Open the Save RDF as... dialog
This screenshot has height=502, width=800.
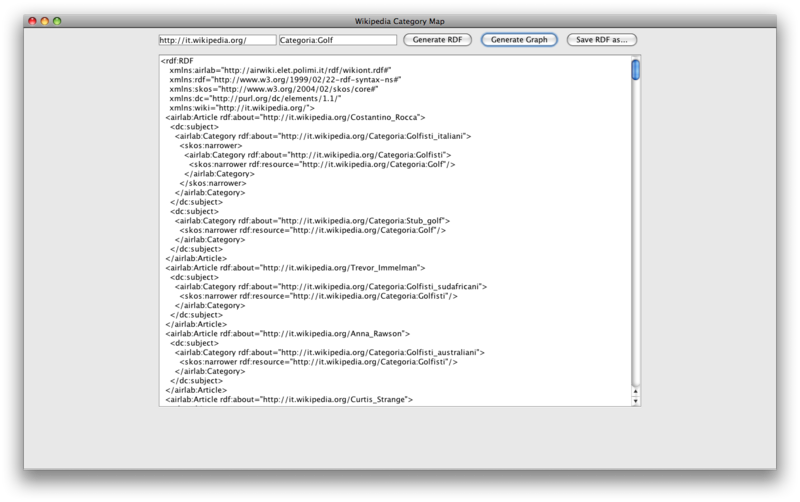[603, 40]
